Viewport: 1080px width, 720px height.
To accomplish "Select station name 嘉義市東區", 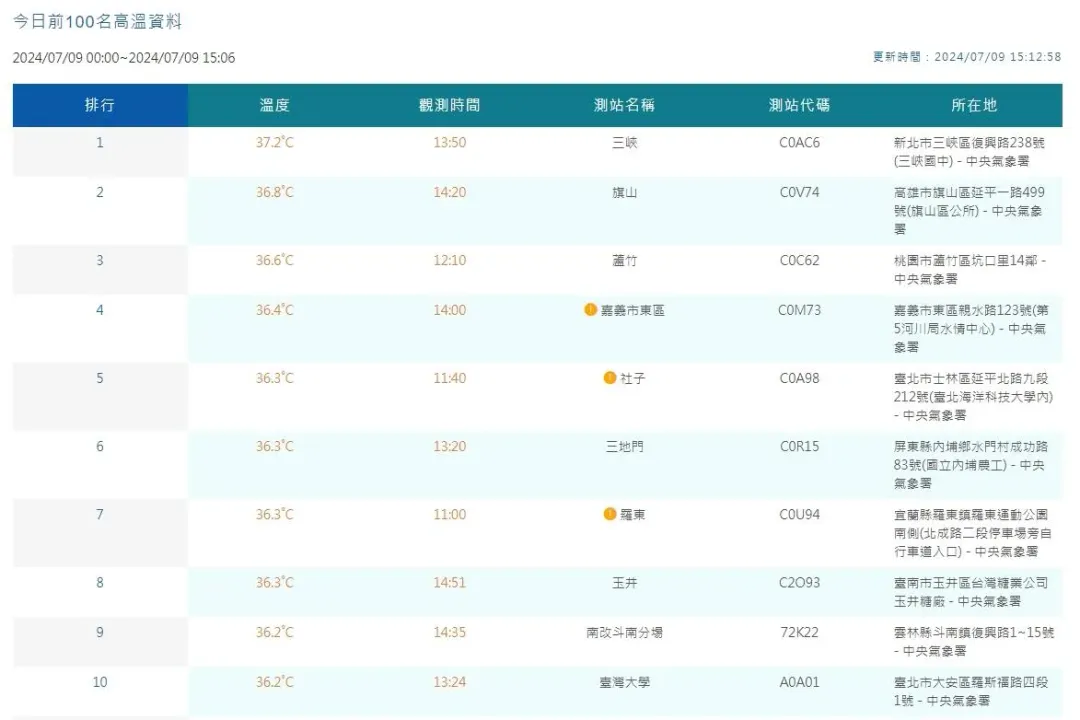I will [633, 311].
